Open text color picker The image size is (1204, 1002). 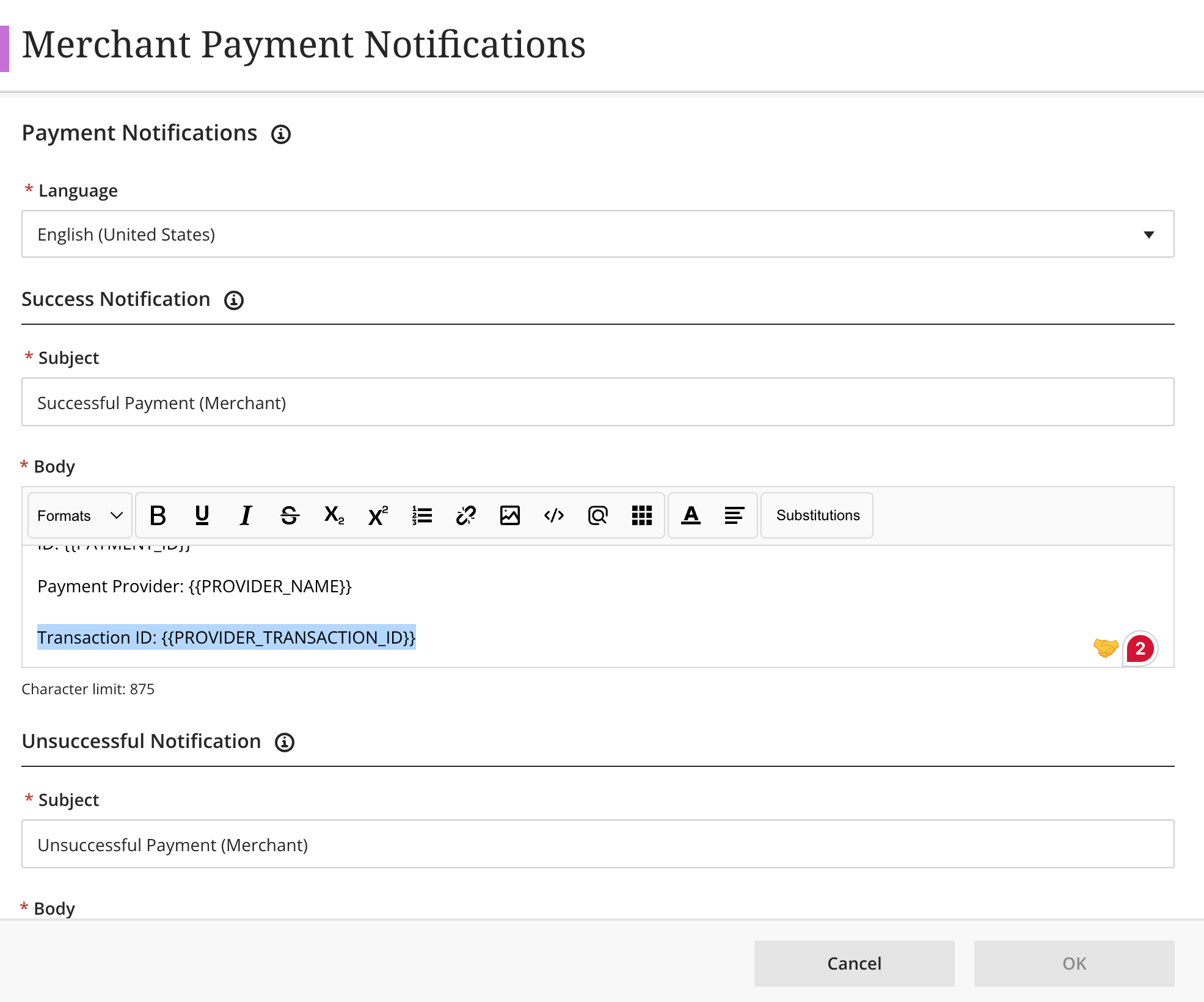pyautogui.click(x=691, y=515)
